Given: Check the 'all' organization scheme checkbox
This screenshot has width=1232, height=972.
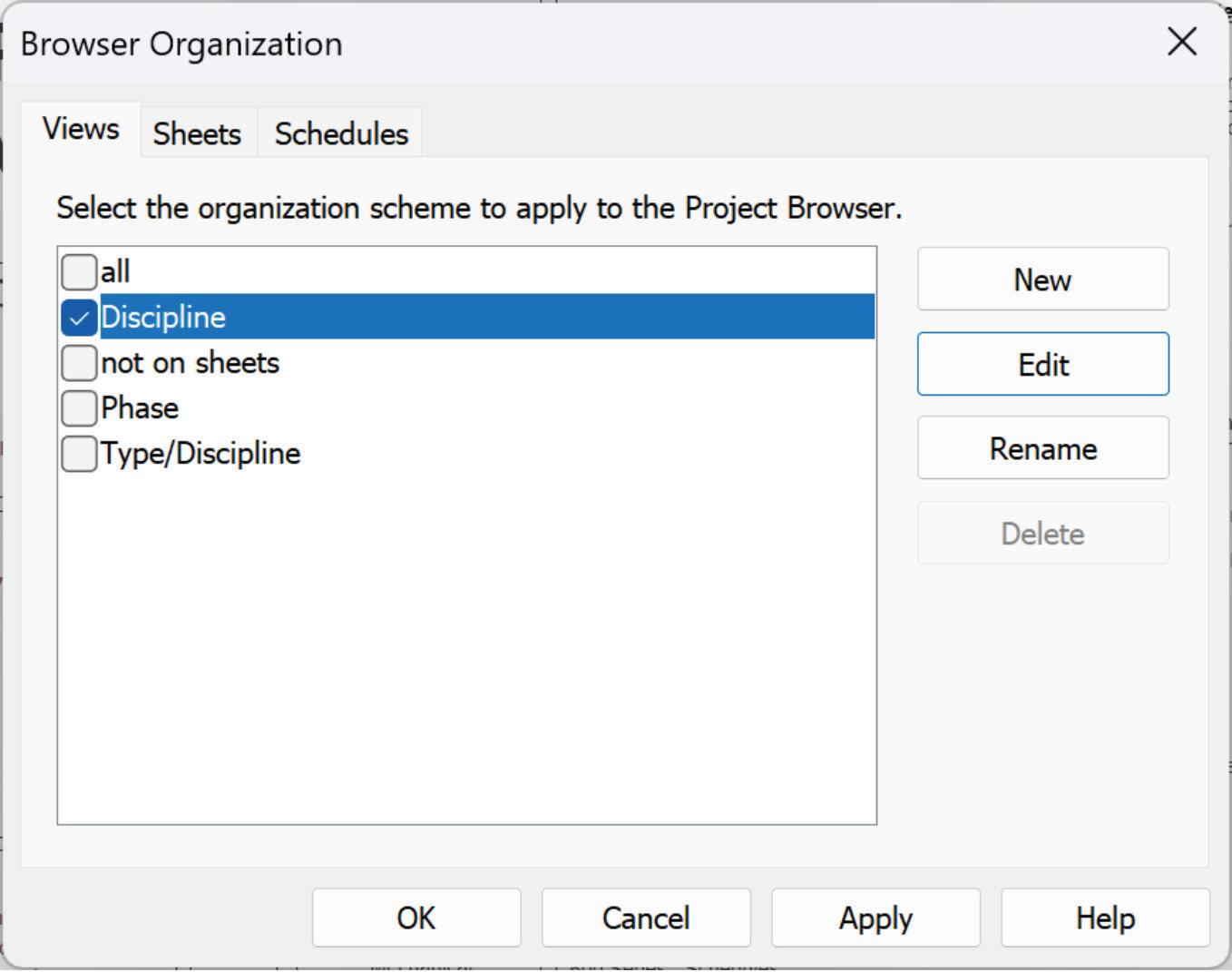Looking at the screenshot, I should (79, 271).
